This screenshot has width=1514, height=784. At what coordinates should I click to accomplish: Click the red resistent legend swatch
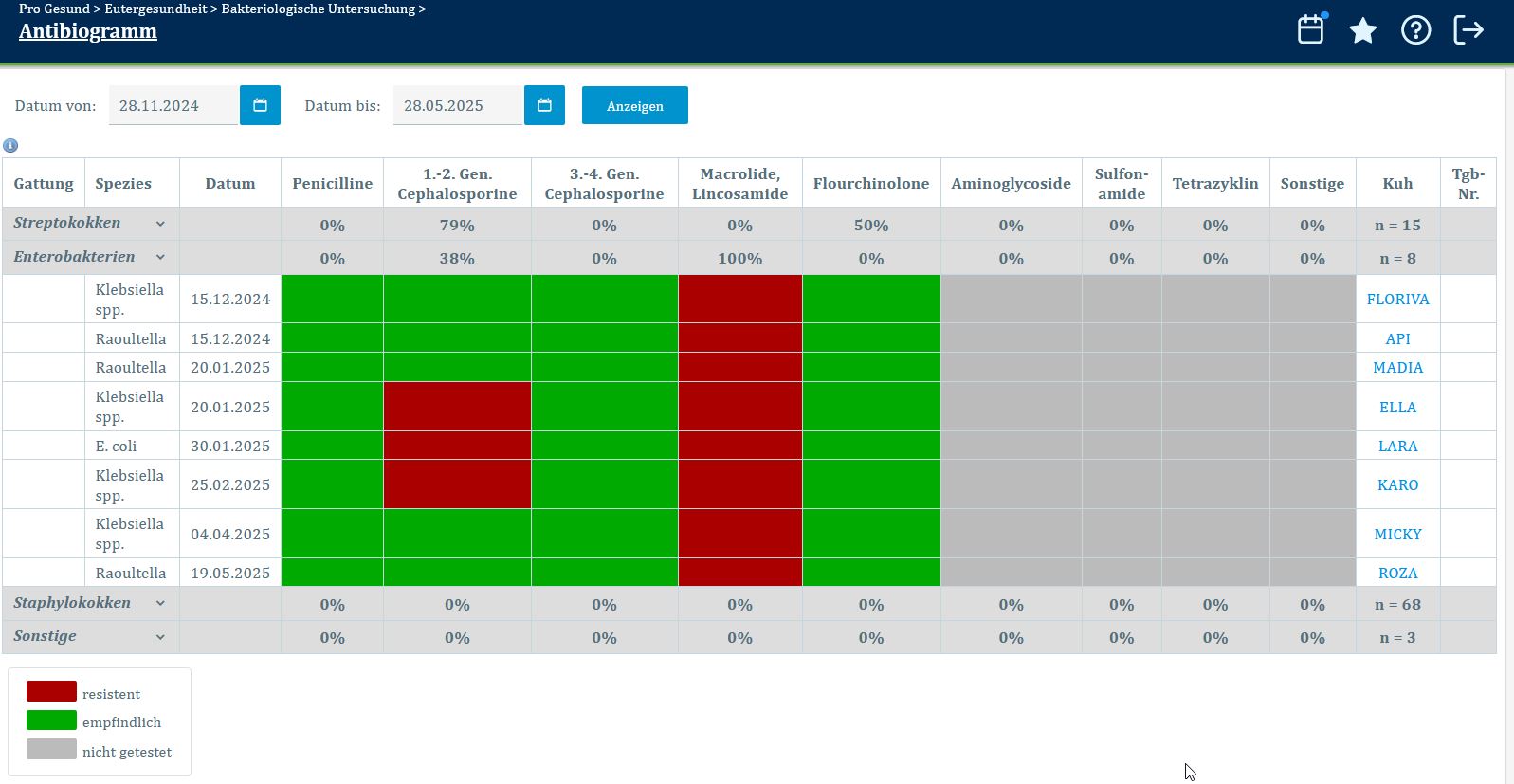[x=51, y=691]
